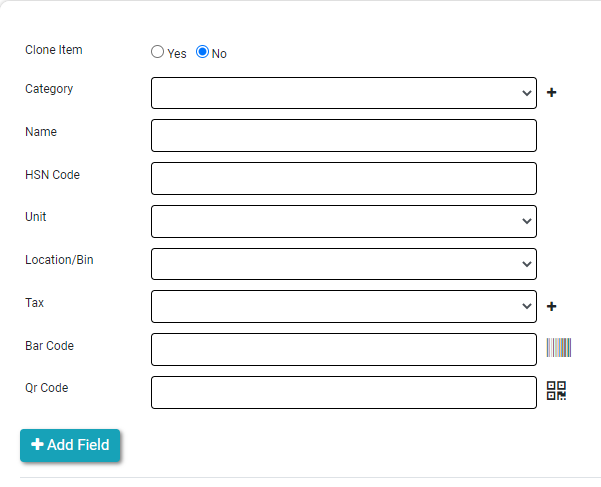Viewport: 601px width, 487px height.
Task: Click into the Name text field
Action: [x=343, y=136]
